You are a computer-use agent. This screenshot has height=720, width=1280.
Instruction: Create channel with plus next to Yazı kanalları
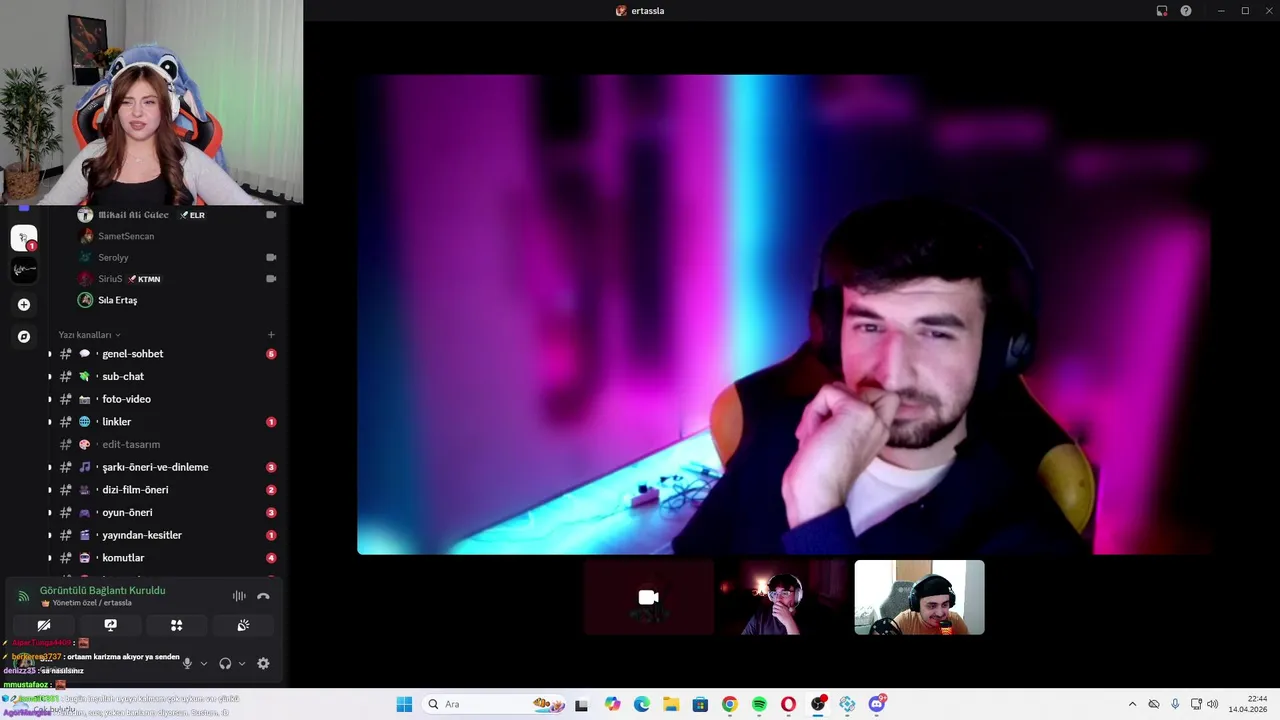pyautogui.click(x=271, y=335)
